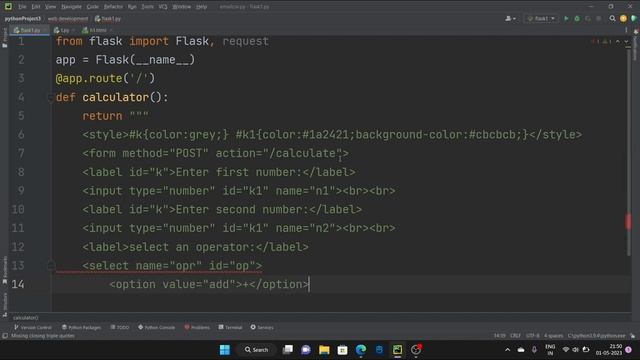Screen dimensions: 640x360
Task: Open the Structure tool window in the left sidebar
Action: [x=4, y=304]
